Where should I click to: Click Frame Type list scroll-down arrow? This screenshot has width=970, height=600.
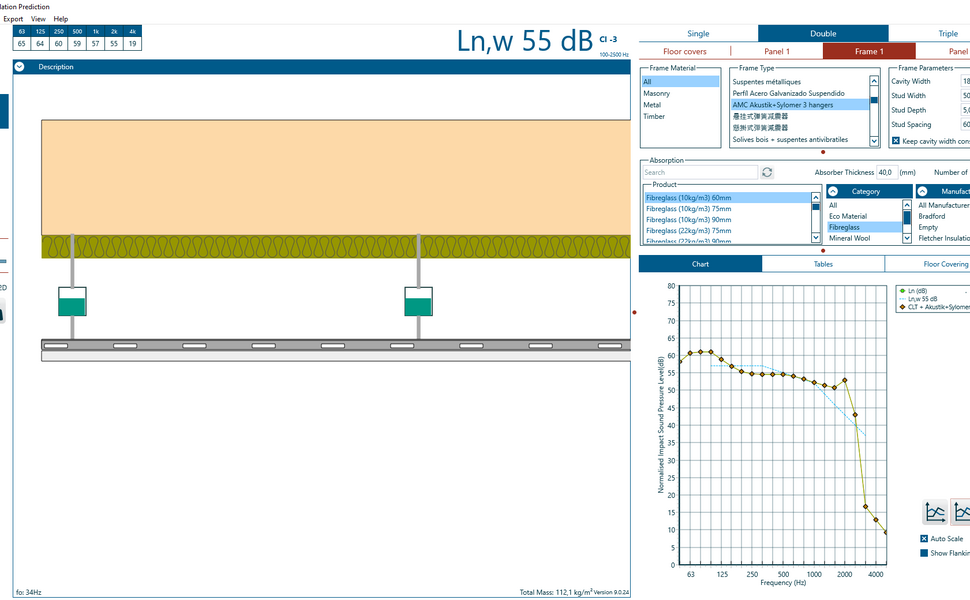[874, 140]
